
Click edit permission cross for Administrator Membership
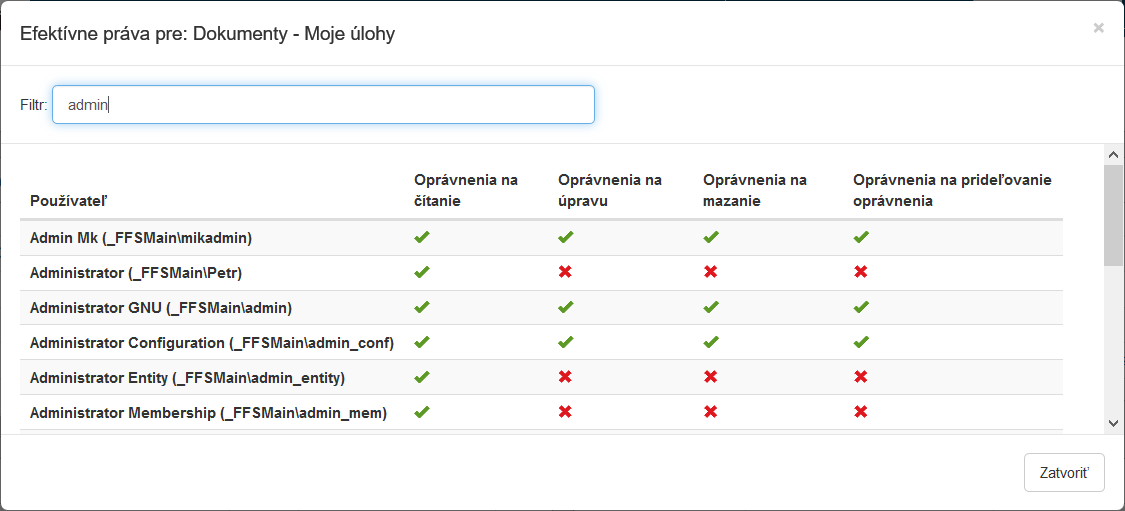tap(565, 412)
